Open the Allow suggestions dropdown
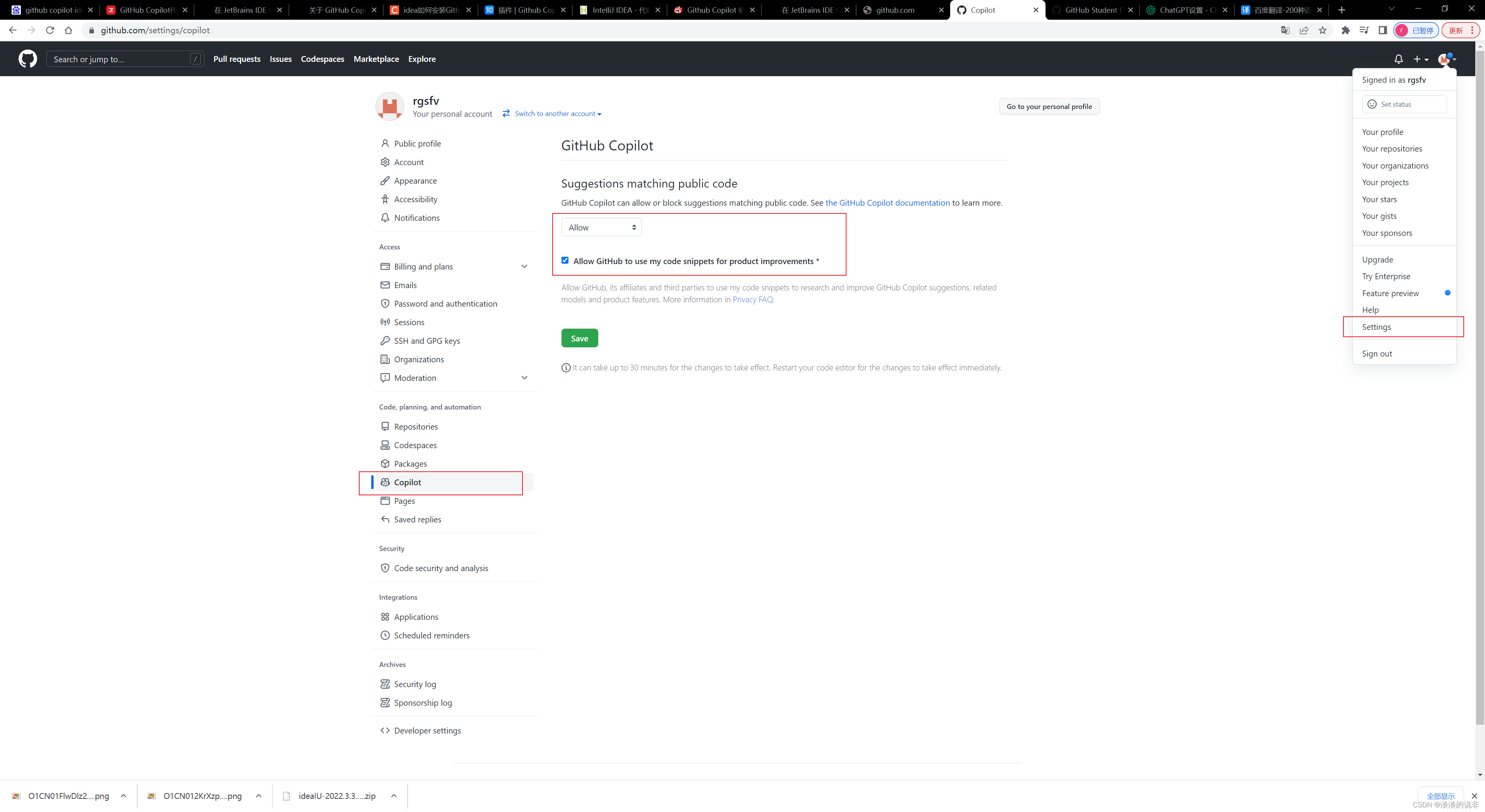The height and width of the screenshot is (812, 1485). (x=601, y=227)
